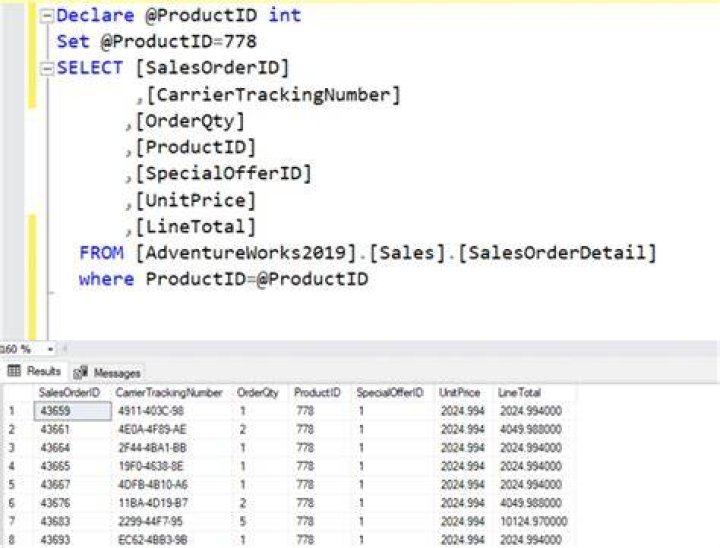Switch to the Messages tab
Viewport: 720px width, 548px height.
point(107,373)
